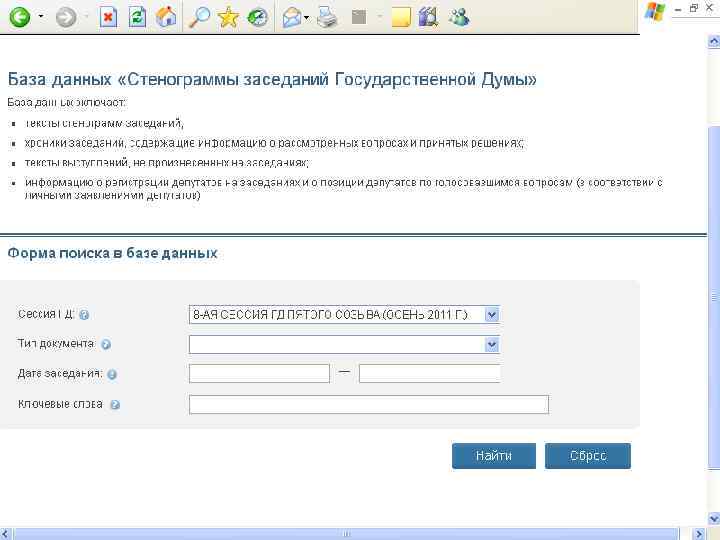Click the Форма поиска в базе данных heading
Viewport: 720px width, 540px height.
(x=112, y=253)
